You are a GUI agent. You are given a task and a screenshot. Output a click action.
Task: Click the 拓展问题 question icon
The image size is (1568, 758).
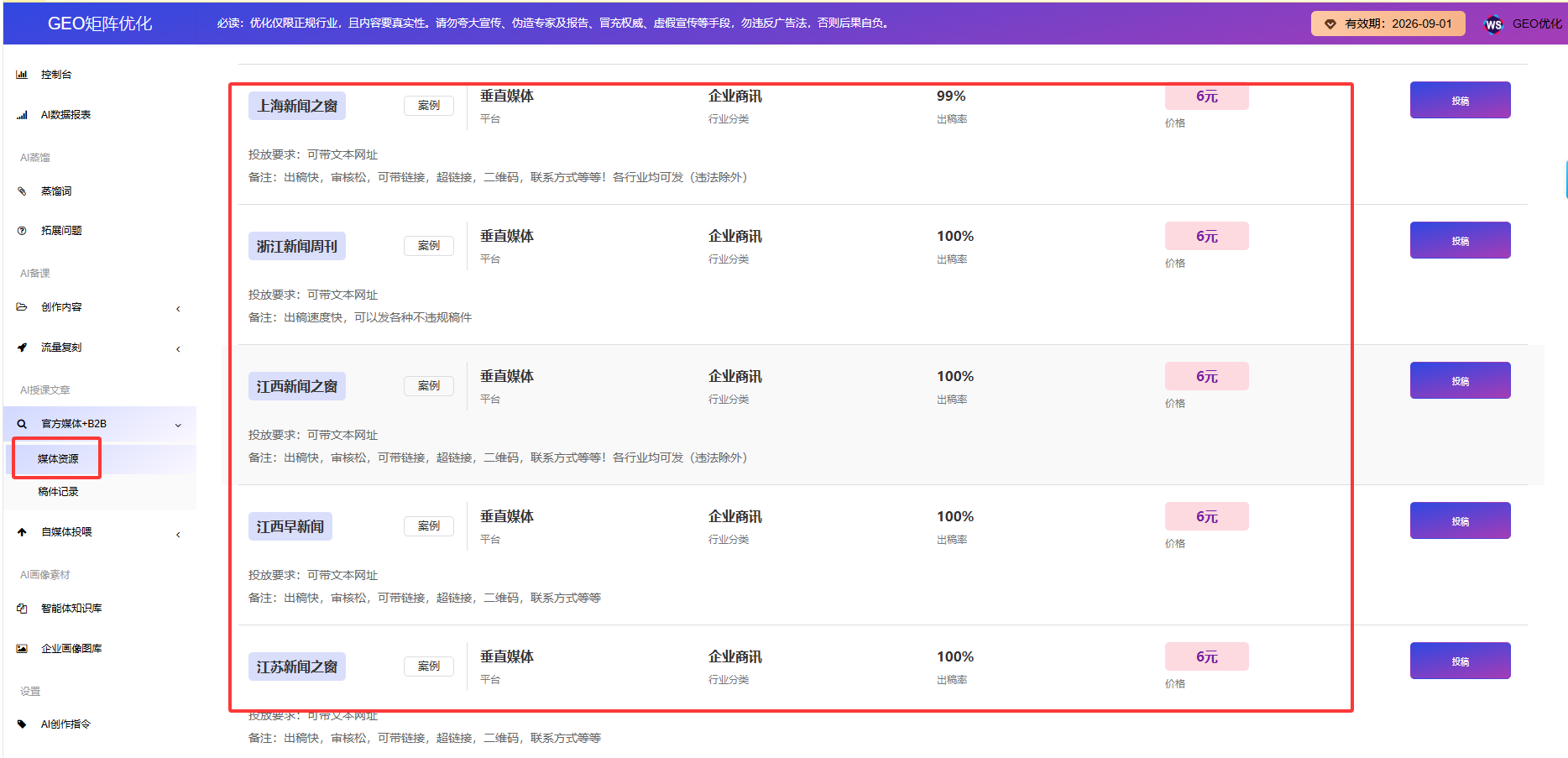[x=22, y=231]
